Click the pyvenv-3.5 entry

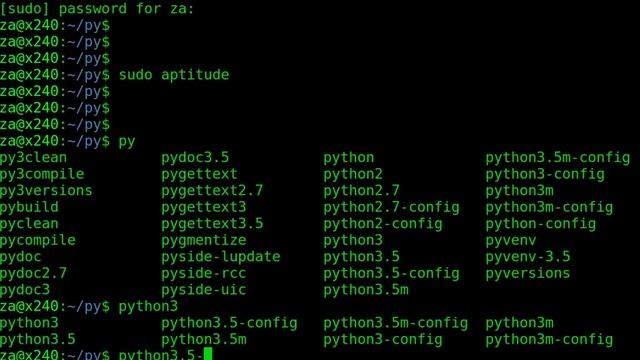pos(528,257)
